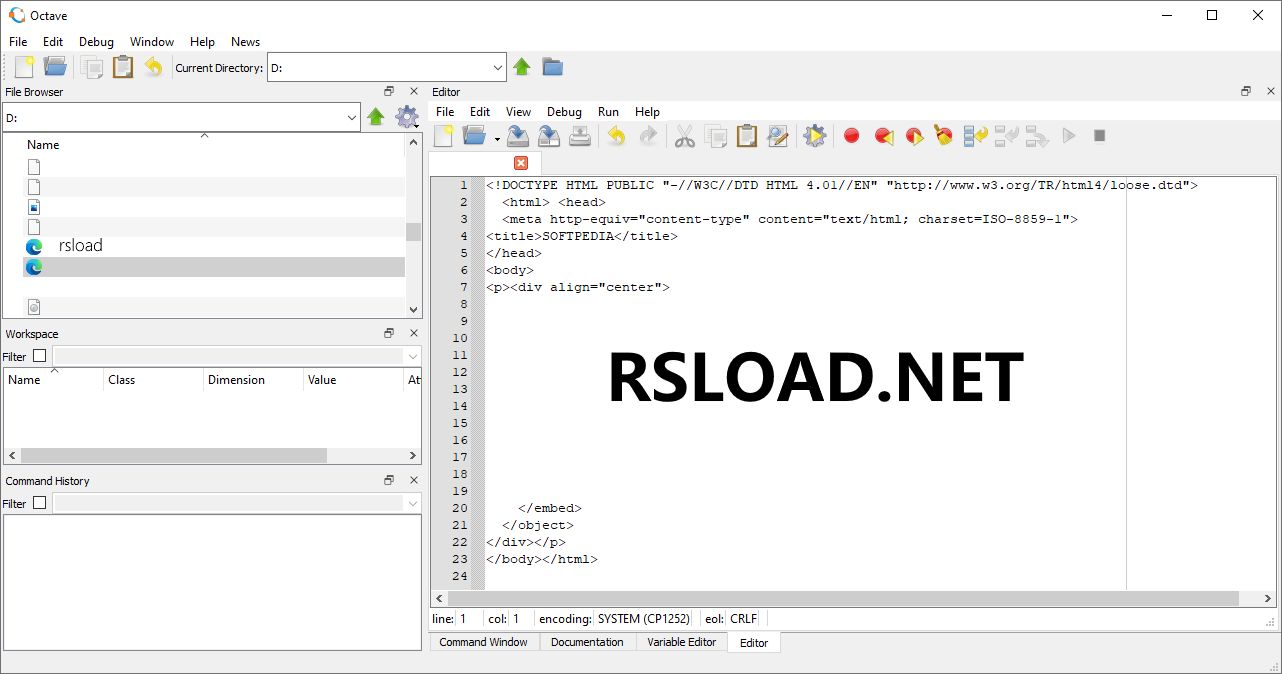The width and height of the screenshot is (1282, 674).
Task: Open the main Debug menu
Action: (x=97, y=42)
